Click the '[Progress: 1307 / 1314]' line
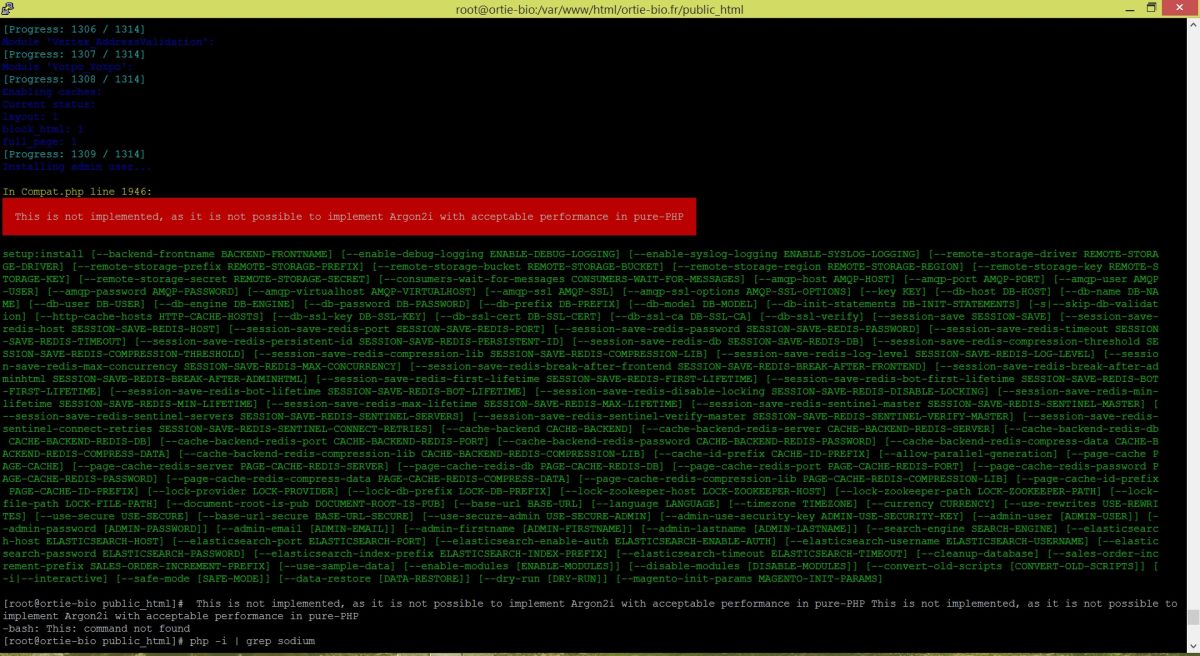 pos(74,54)
